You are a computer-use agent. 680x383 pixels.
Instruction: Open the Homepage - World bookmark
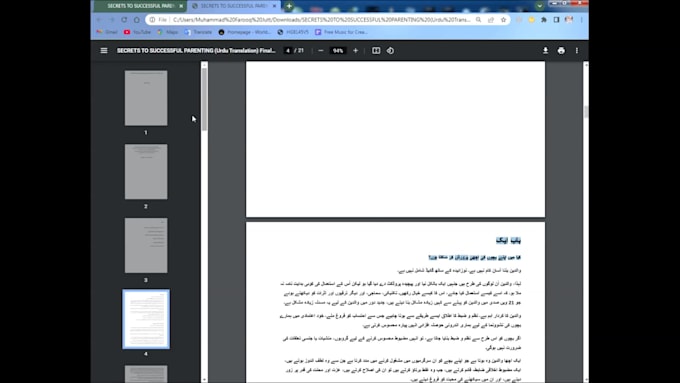coord(245,32)
